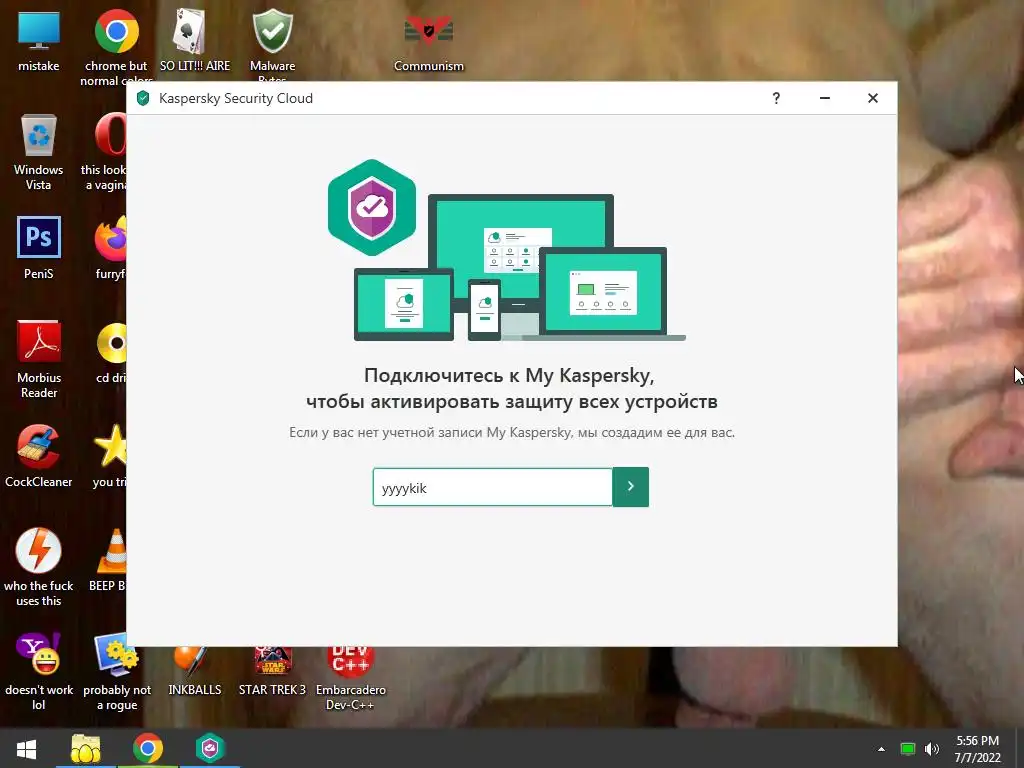Screen dimensions: 1024x768
Task: Click the Kaspersky help question mark
Action: [x=776, y=98]
